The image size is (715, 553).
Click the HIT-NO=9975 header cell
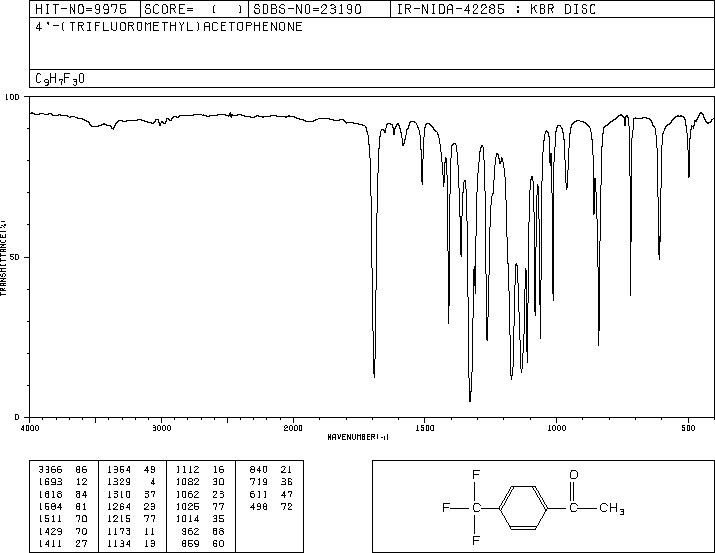(x=85, y=9)
